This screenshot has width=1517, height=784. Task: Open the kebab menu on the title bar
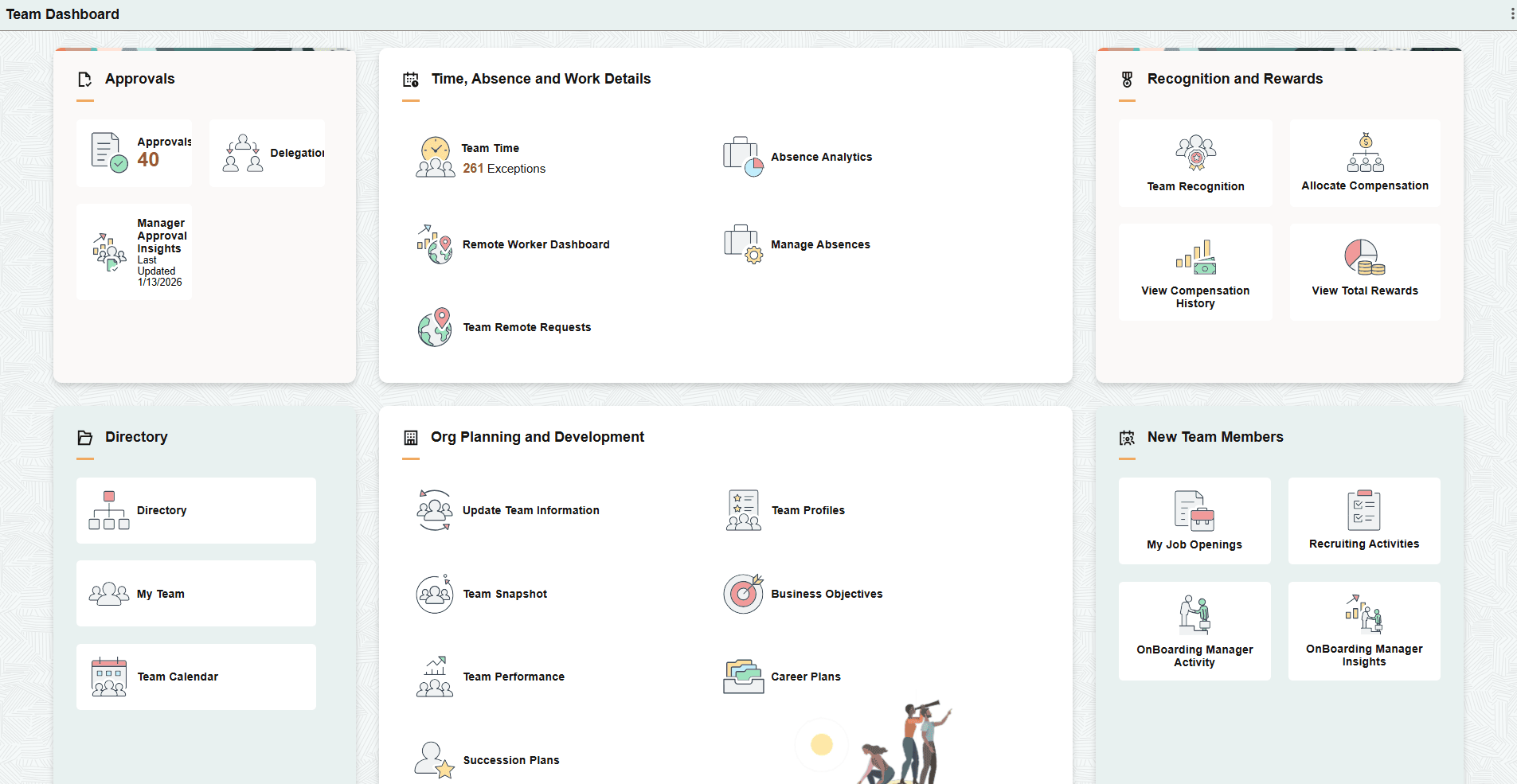(x=1511, y=13)
